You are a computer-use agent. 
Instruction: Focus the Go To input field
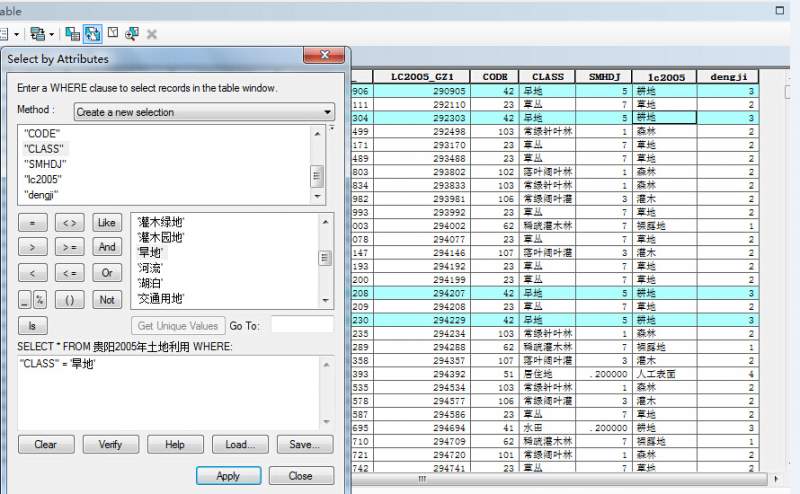click(302, 325)
